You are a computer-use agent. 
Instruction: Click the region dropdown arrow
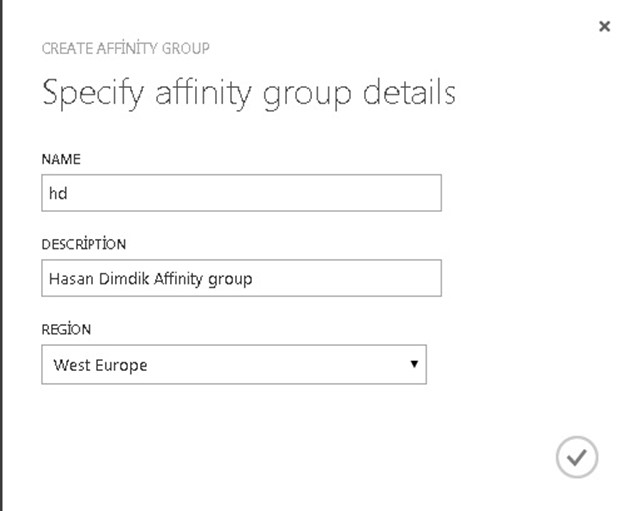pyautogui.click(x=414, y=364)
